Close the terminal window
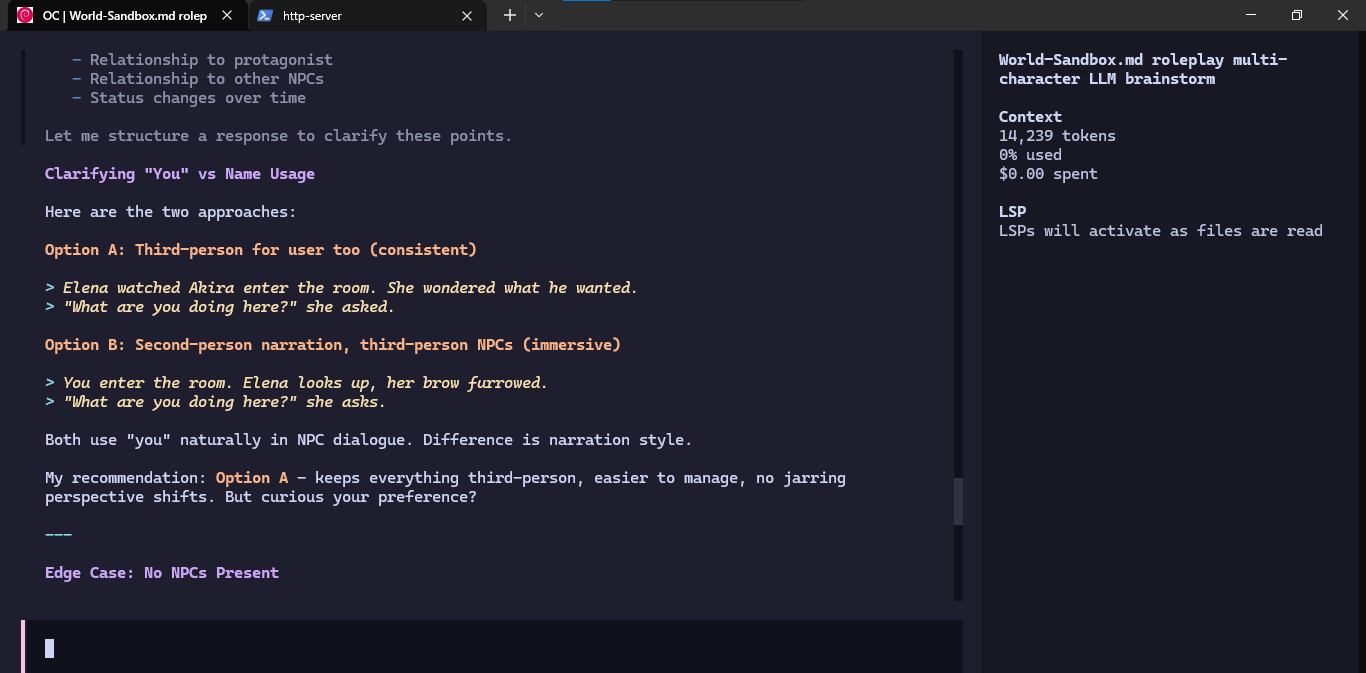Viewport: 1366px width, 673px height. click(x=1343, y=15)
